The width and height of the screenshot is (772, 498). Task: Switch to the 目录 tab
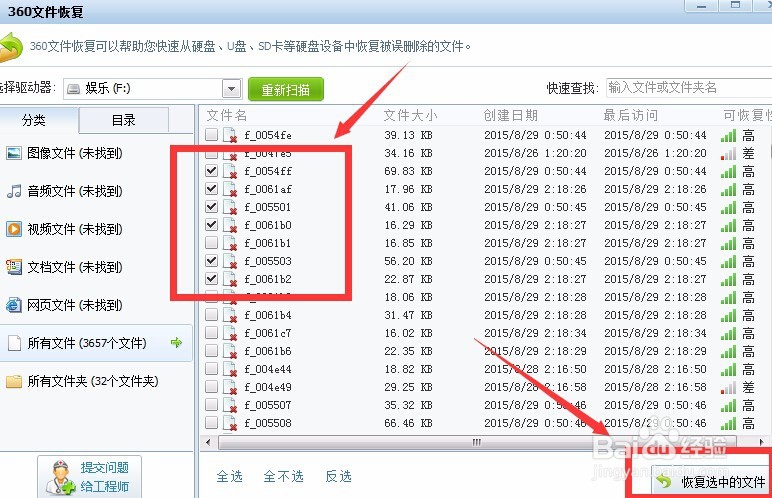click(x=124, y=120)
